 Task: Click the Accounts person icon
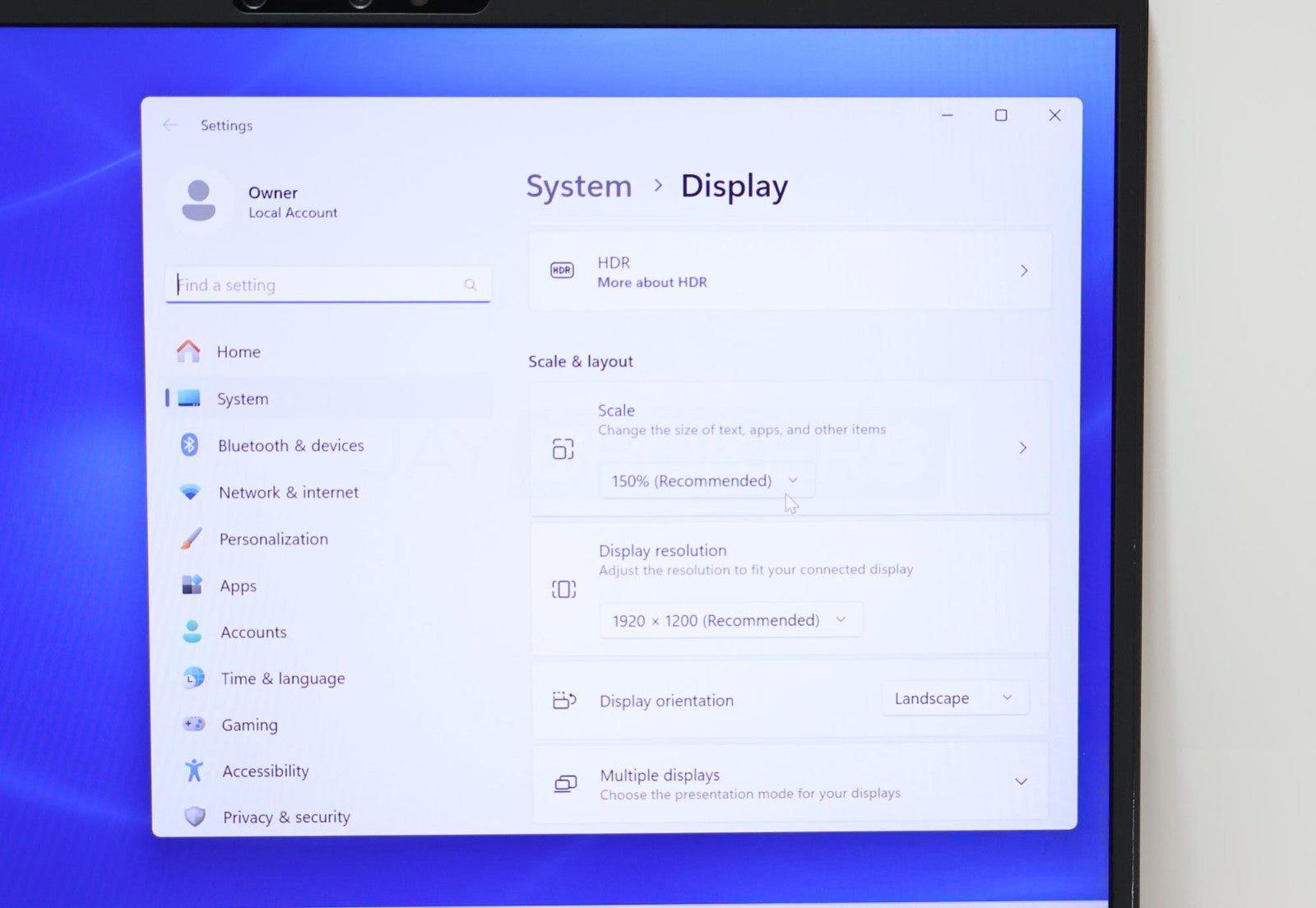[192, 632]
